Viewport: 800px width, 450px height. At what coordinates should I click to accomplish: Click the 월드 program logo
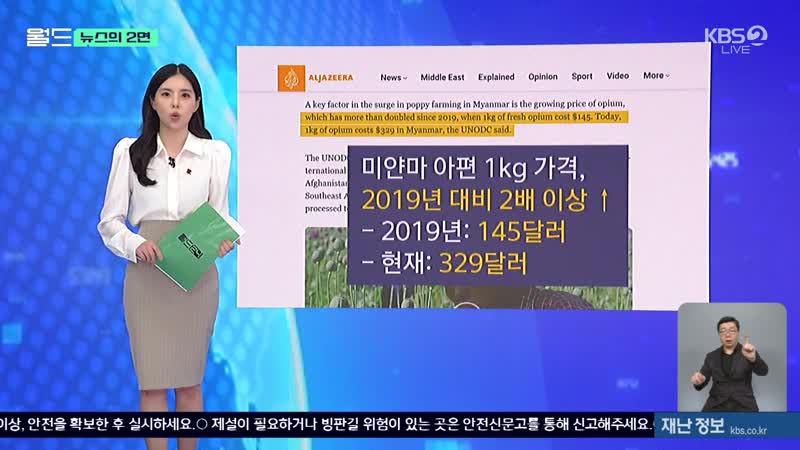click(47, 37)
